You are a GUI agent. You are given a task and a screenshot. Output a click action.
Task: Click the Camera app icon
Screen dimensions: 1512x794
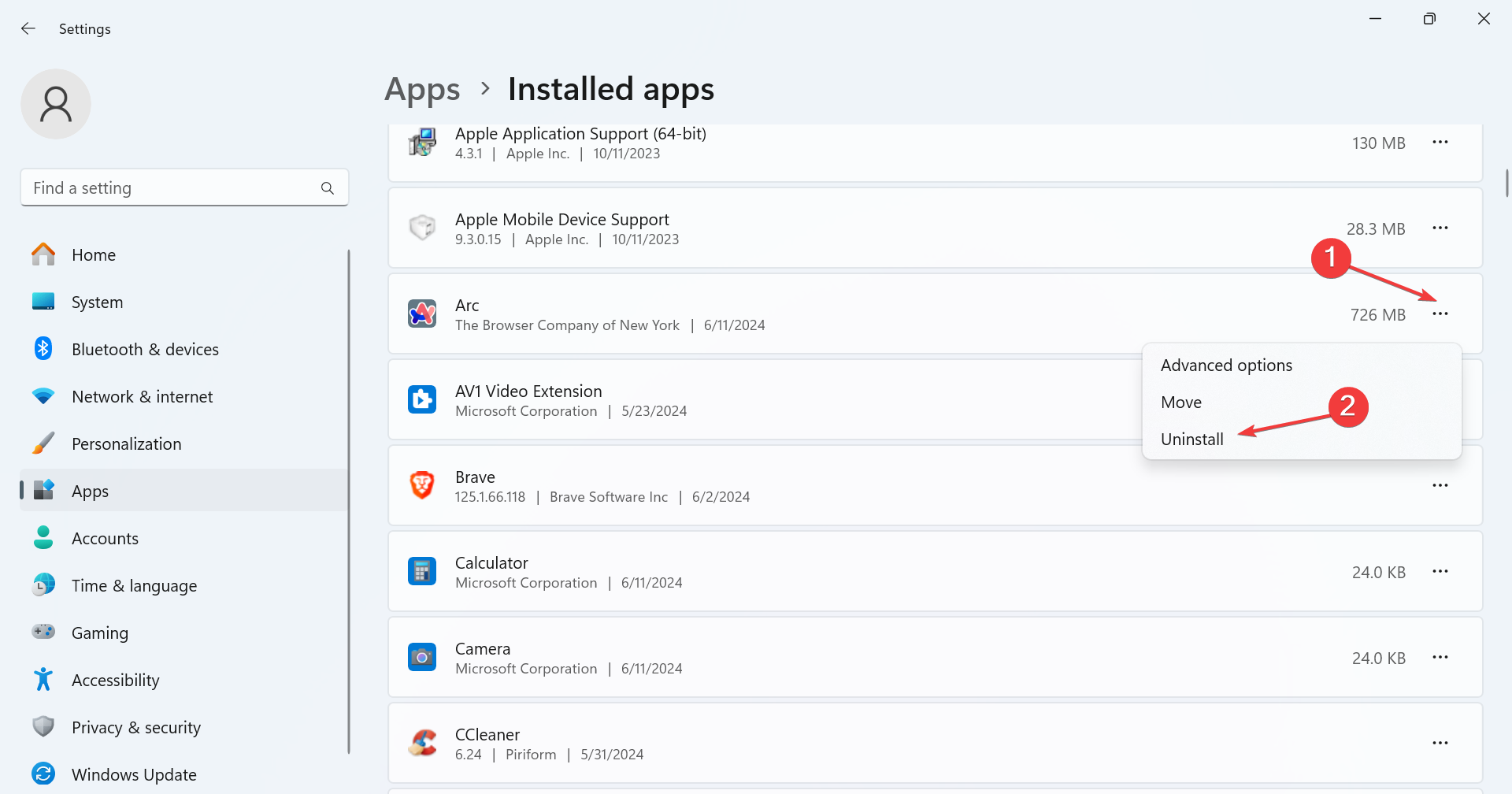(422, 657)
